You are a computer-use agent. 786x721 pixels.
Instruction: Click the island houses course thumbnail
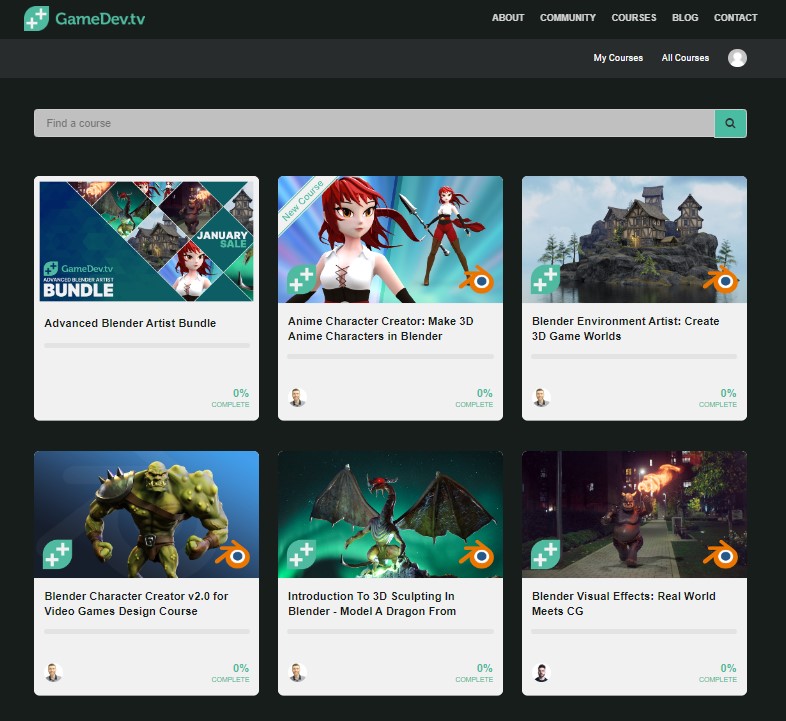634,239
